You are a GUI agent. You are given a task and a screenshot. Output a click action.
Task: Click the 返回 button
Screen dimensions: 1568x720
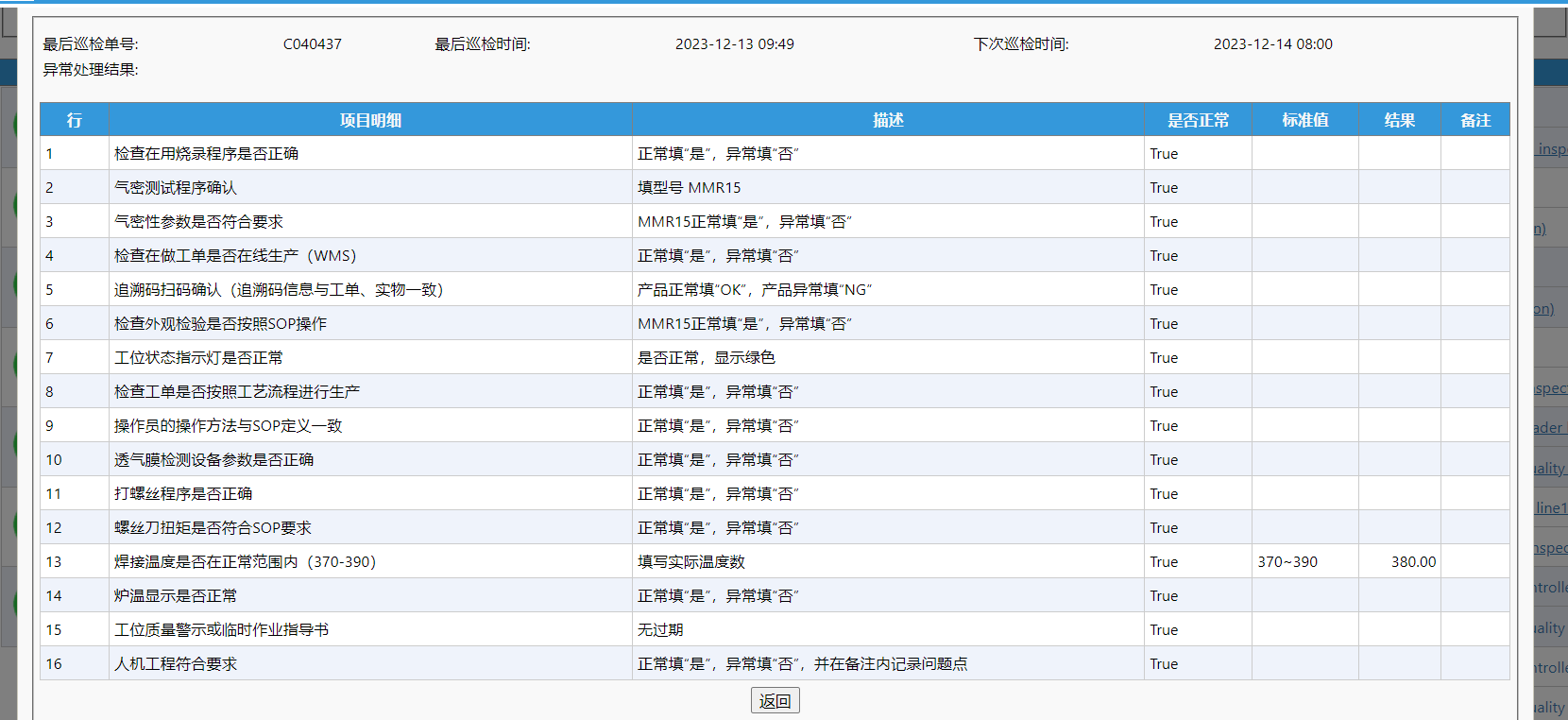click(x=775, y=700)
